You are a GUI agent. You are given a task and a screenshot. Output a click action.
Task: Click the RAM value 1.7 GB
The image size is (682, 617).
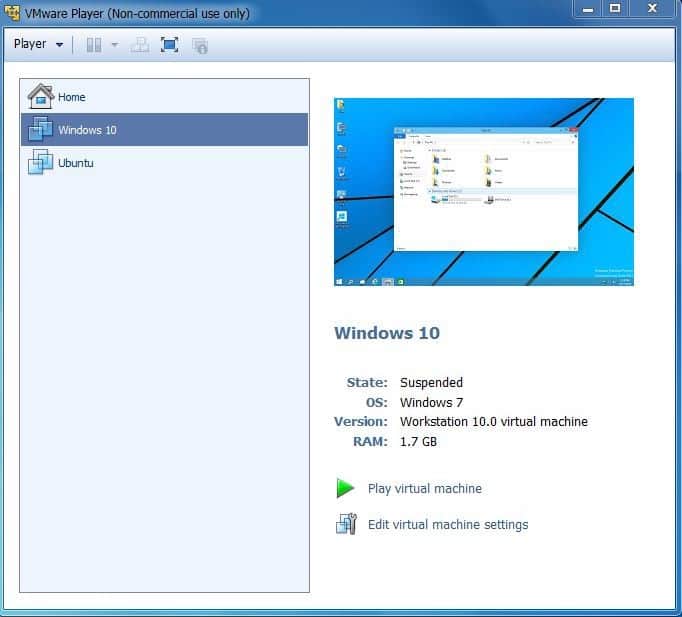(x=418, y=442)
